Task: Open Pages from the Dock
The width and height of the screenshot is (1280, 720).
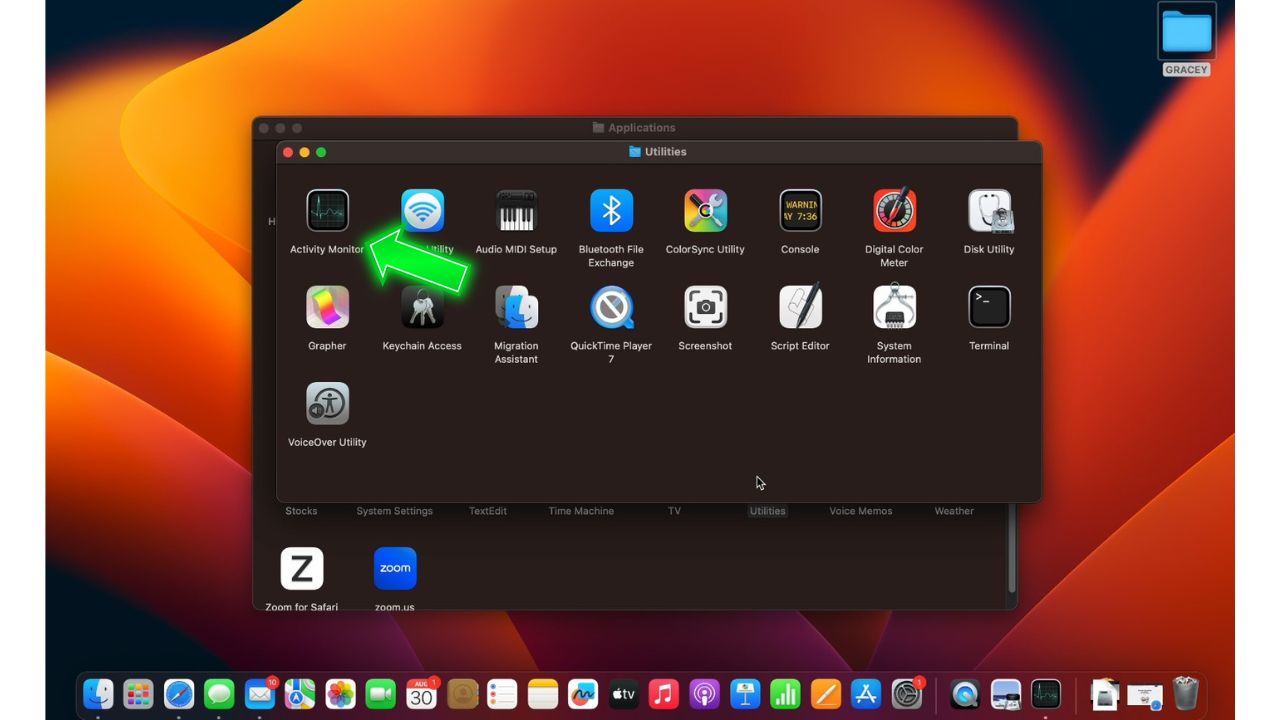Action: [826, 693]
